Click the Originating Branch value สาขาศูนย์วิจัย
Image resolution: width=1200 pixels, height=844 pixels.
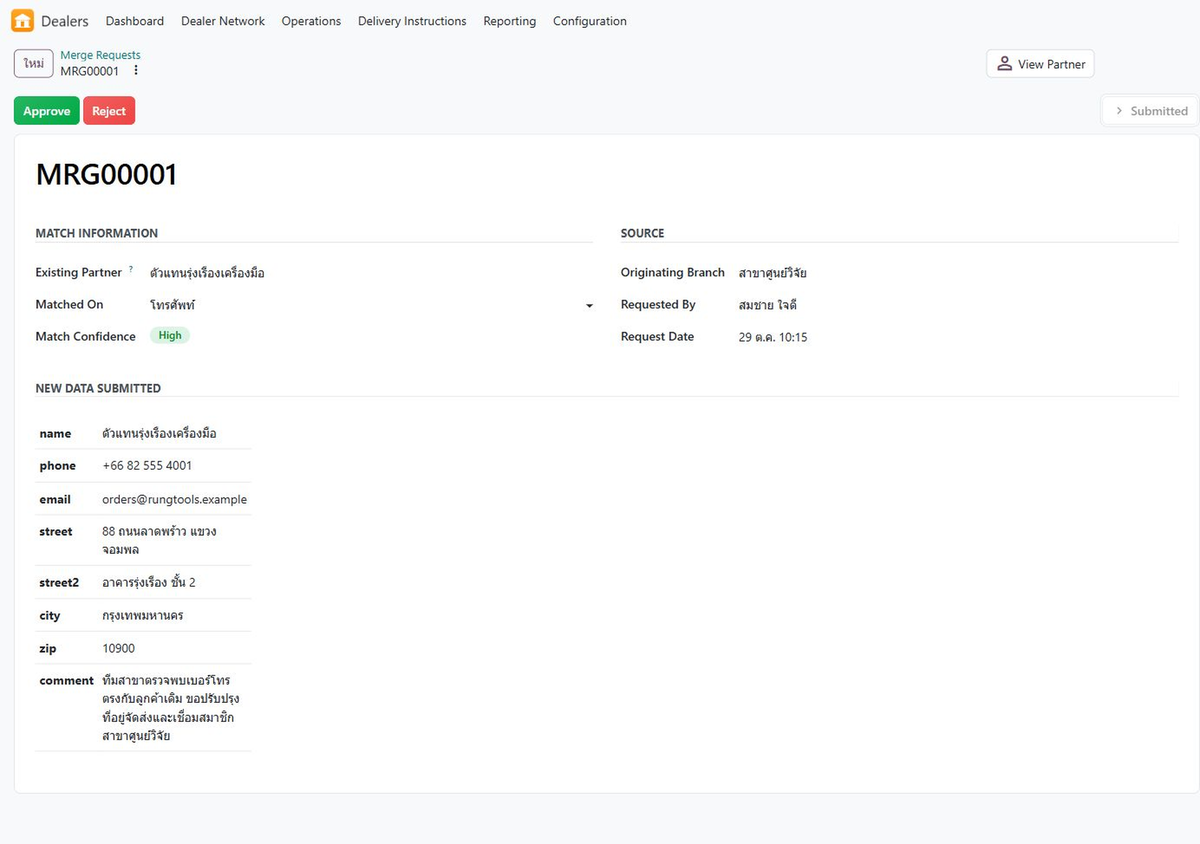click(772, 273)
